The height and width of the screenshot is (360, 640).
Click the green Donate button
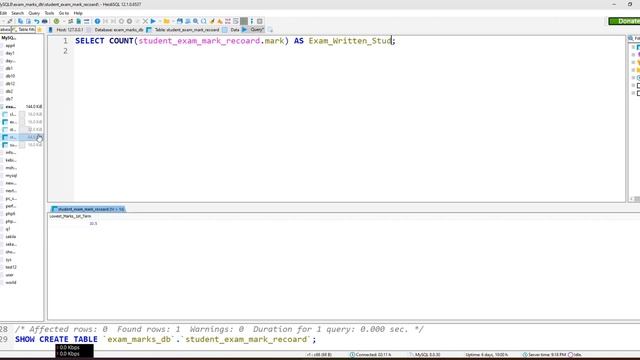click(x=624, y=21)
